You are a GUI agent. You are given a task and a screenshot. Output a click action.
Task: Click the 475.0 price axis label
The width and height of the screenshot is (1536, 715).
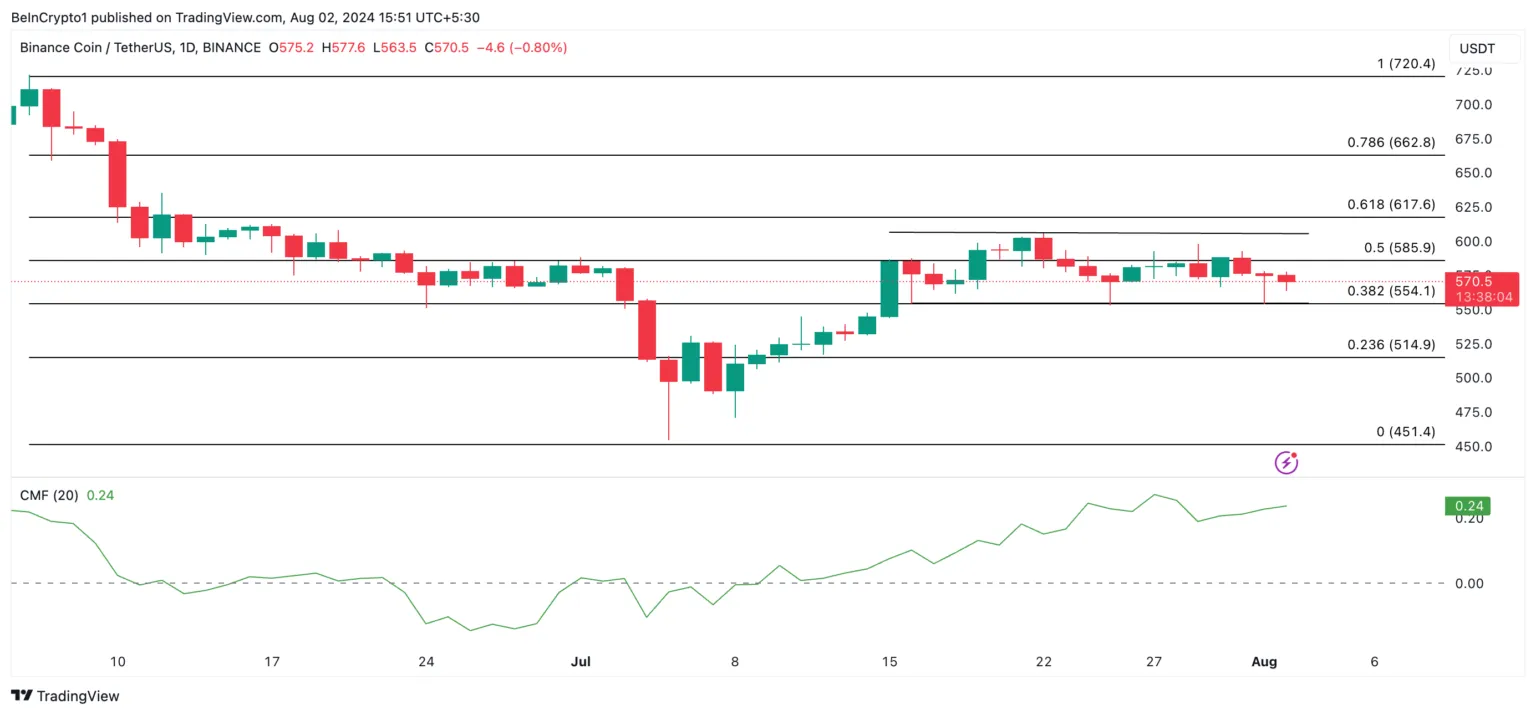tap(1474, 412)
